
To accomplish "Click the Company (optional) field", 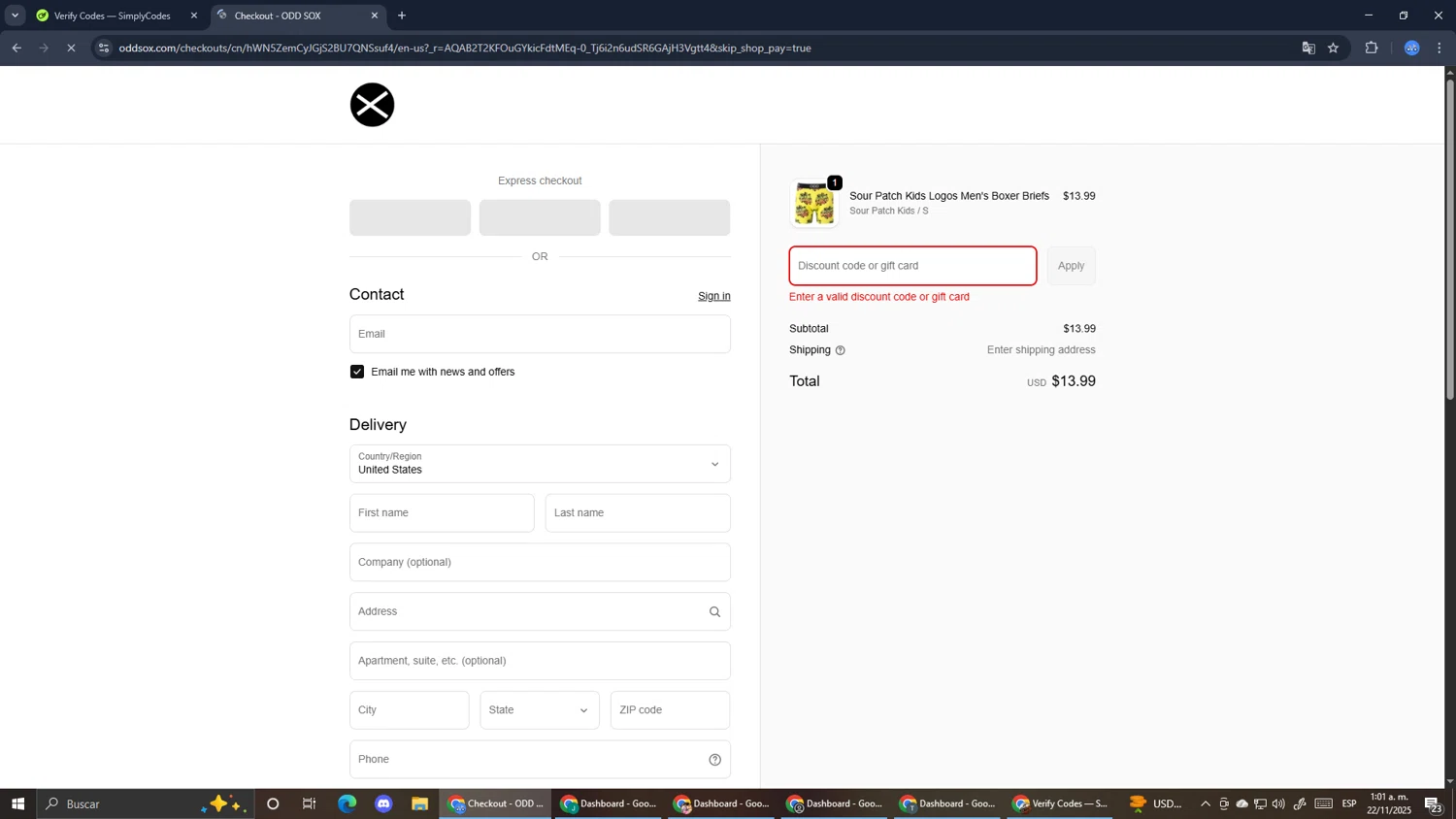I will (540, 563).
